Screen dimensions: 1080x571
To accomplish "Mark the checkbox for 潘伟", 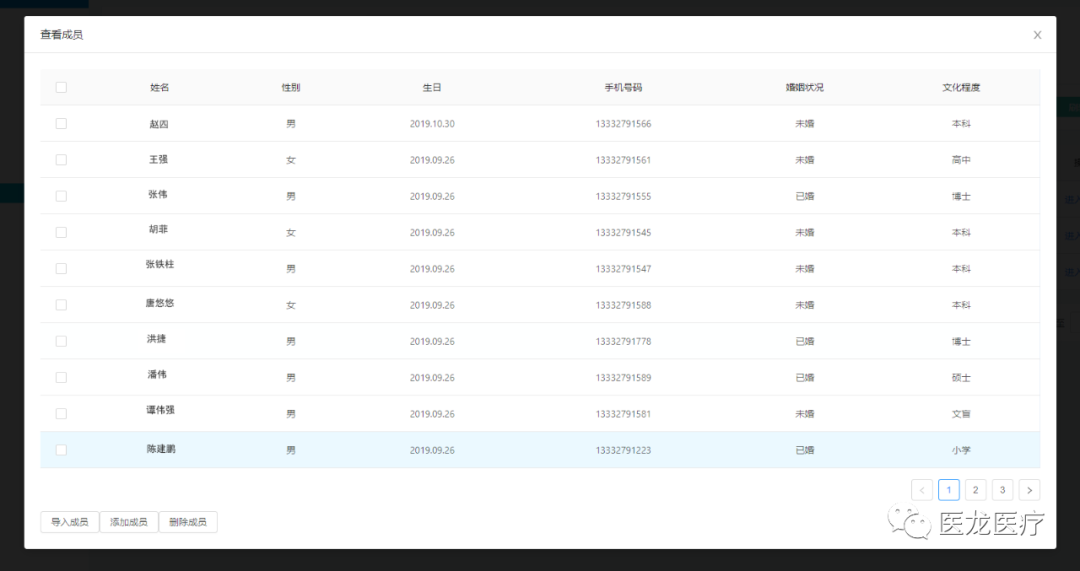I will click(61, 377).
